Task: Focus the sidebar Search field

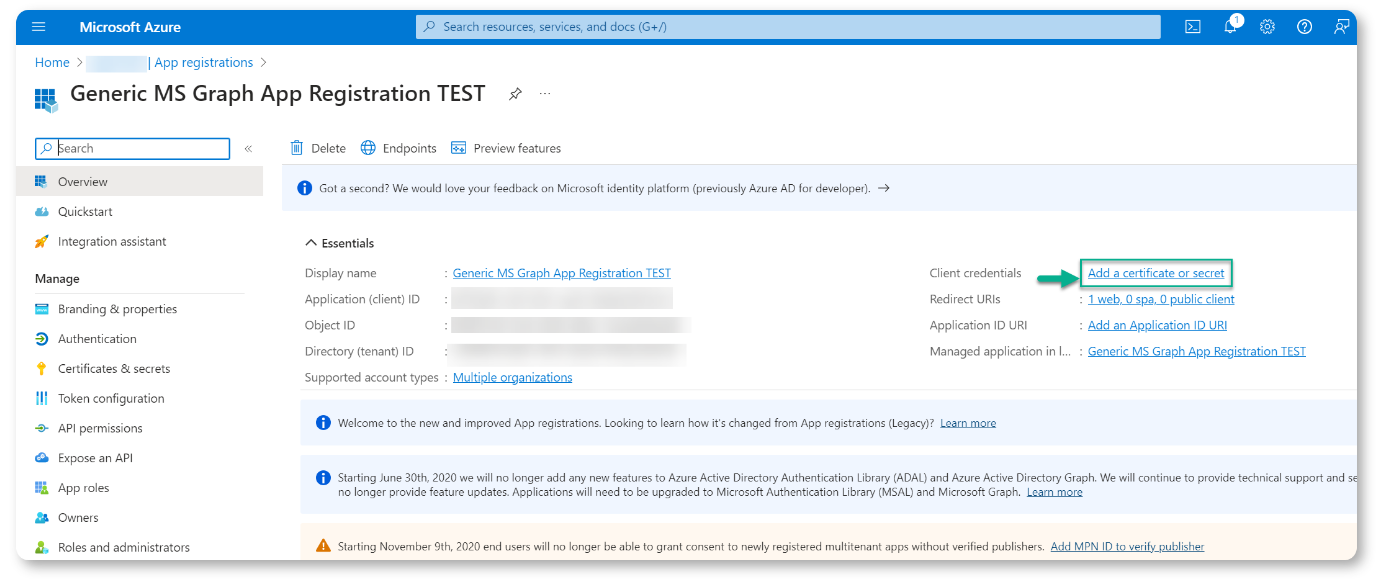Action: (x=133, y=149)
